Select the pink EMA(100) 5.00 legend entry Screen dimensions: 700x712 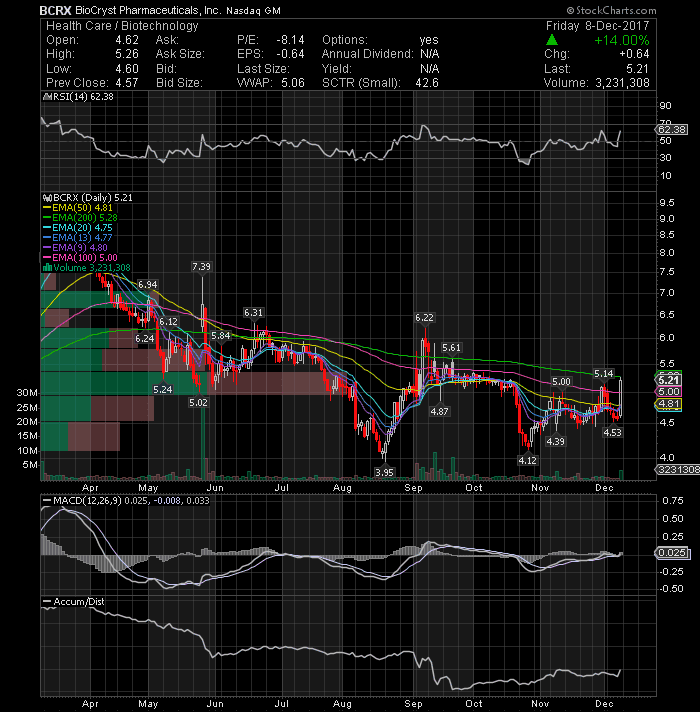pyautogui.click(x=80, y=258)
